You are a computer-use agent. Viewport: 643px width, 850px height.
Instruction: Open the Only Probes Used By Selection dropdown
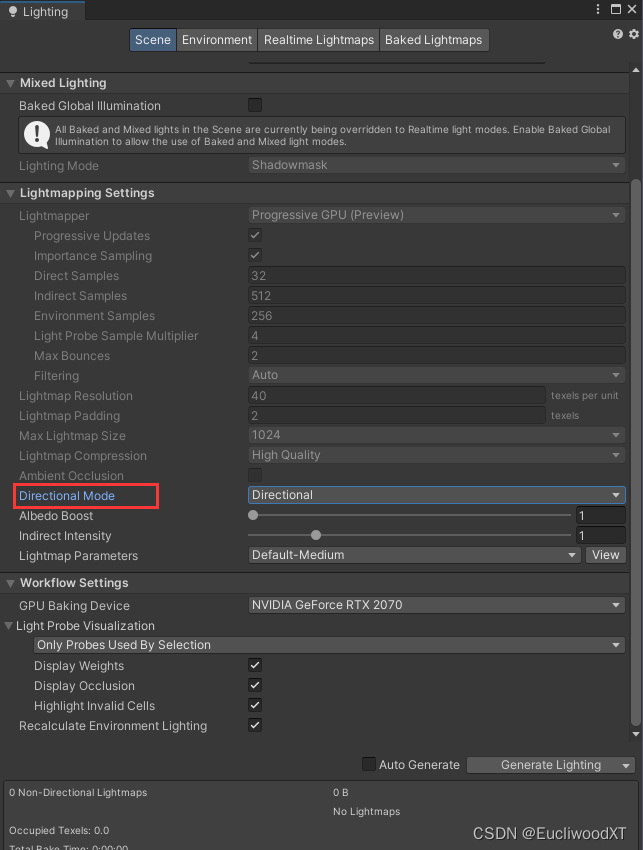tap(329, 645)
